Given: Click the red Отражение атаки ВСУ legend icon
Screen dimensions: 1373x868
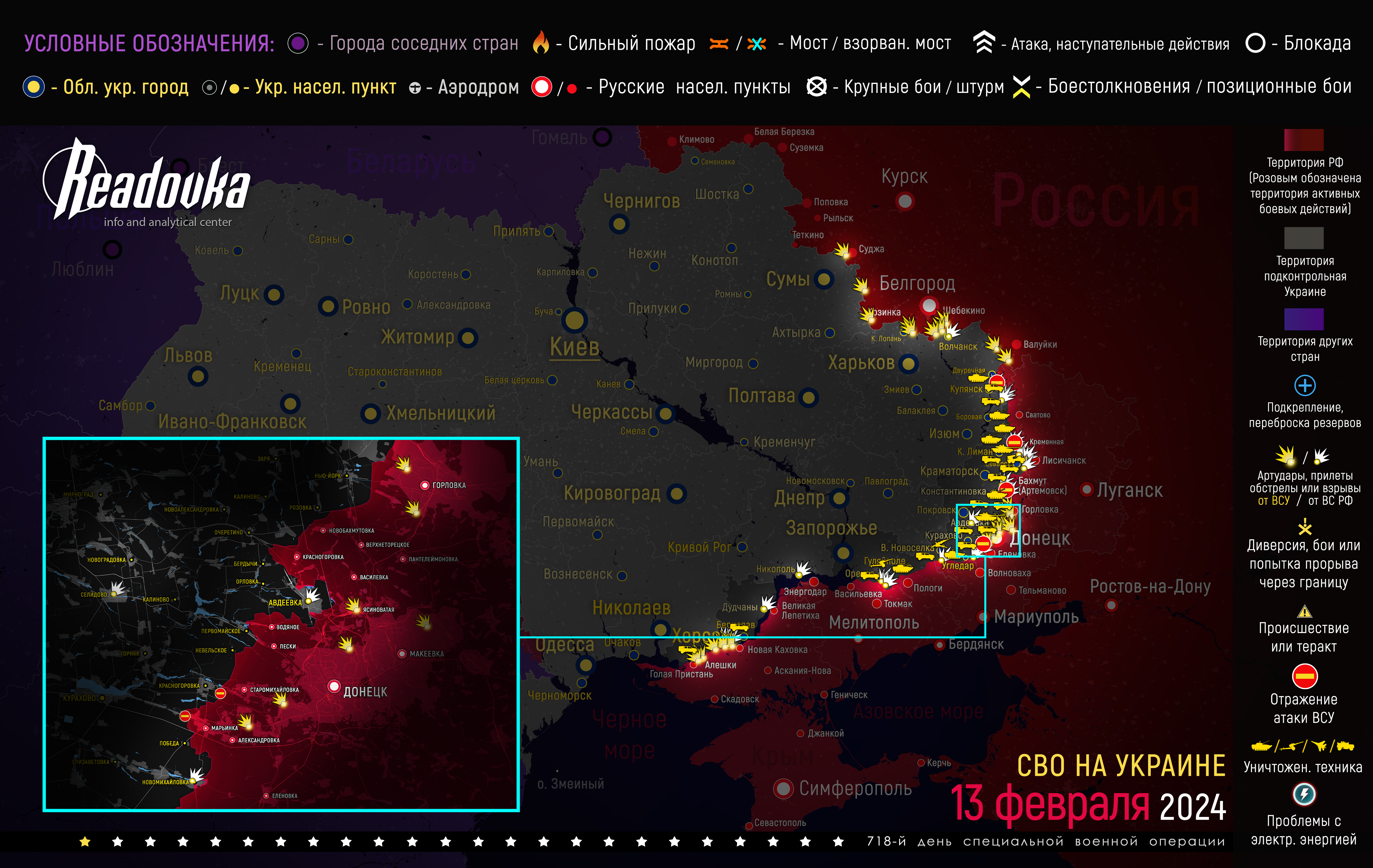Looking at the screenshot, I should pyautogui.click(x=1305, y=677).
